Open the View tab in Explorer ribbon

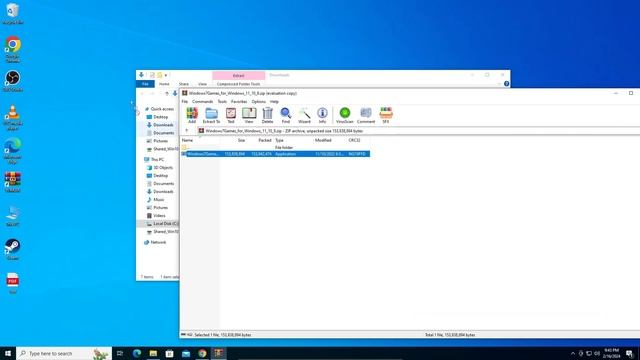tap(202, 84)
